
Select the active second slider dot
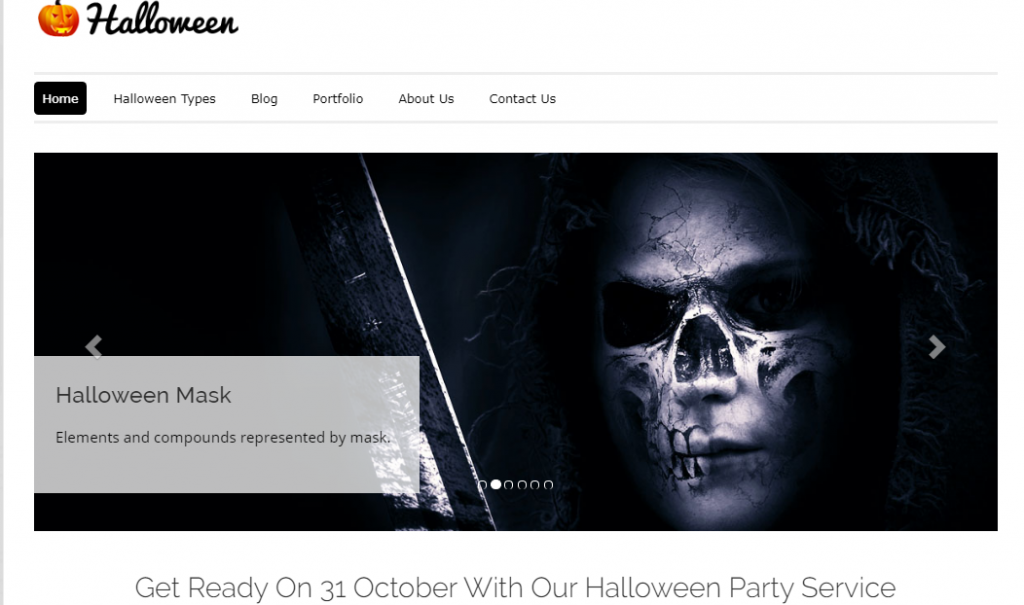(x=496, y=485)
